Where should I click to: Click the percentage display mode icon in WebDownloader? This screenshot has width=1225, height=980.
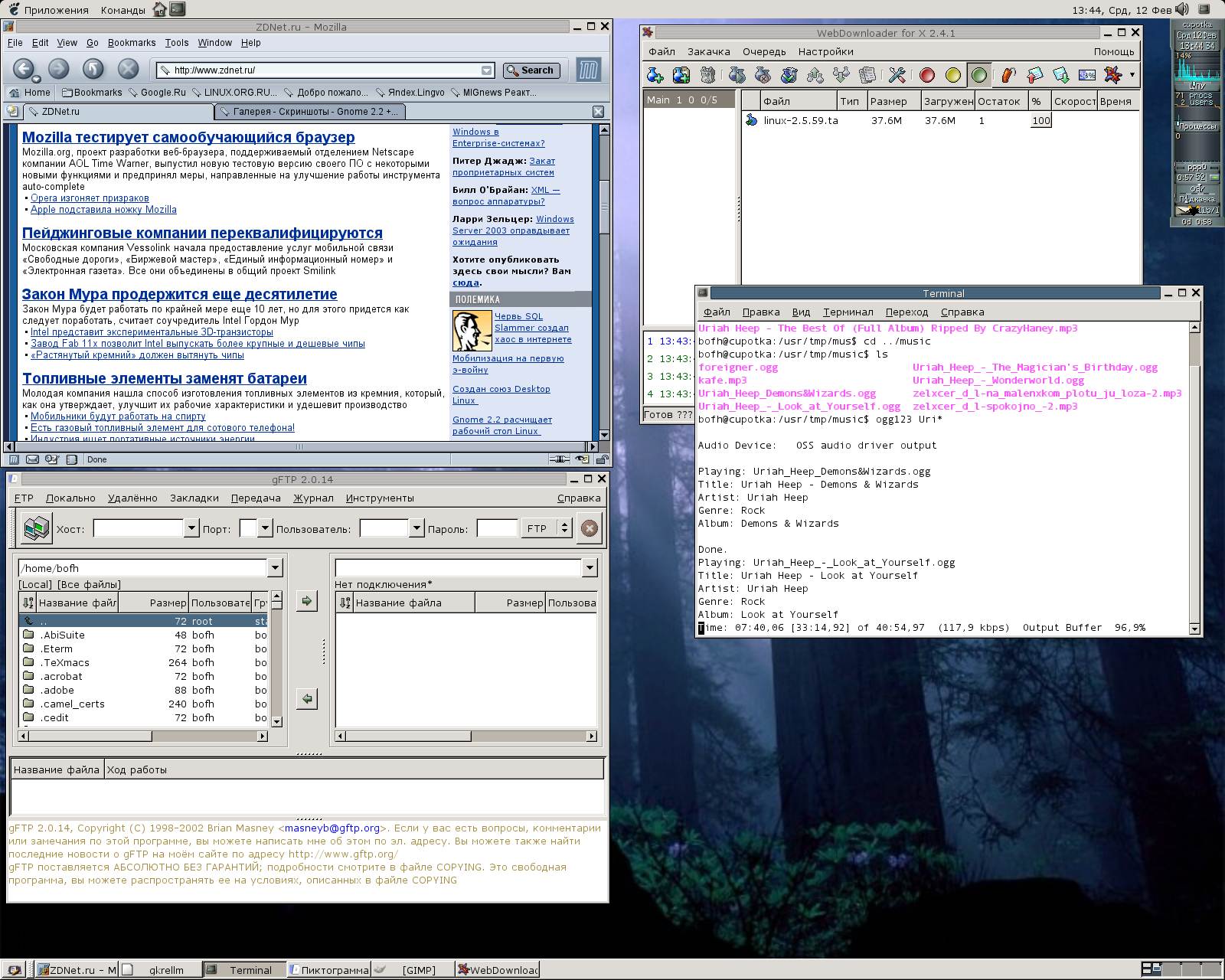[x=1087, y=75]
